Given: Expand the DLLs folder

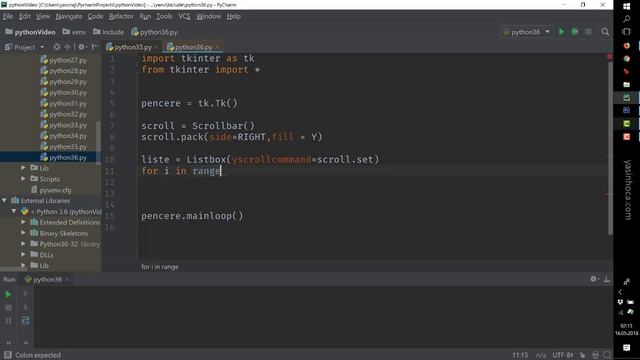Looking at the screenshot, I should coord(23,255).
